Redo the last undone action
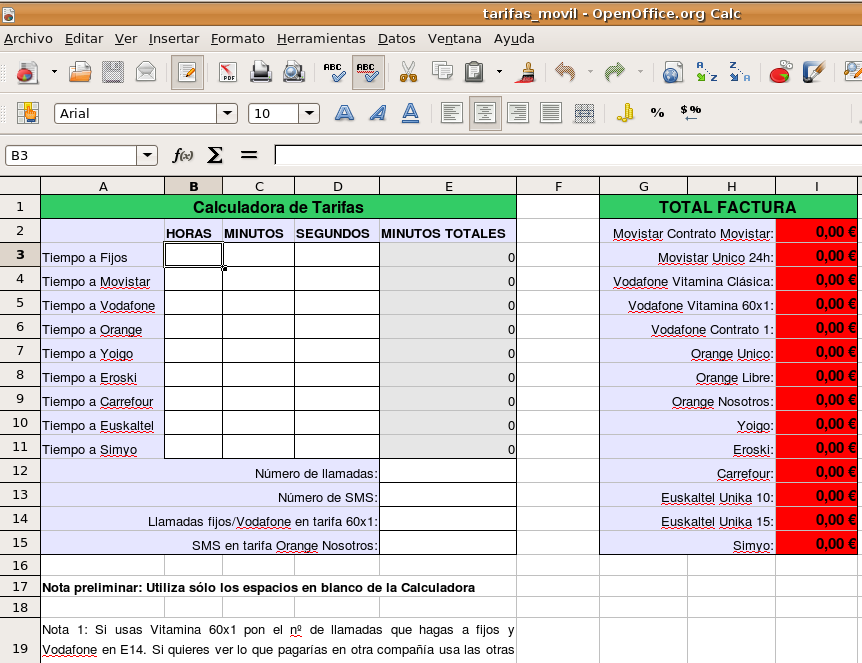 615,72
